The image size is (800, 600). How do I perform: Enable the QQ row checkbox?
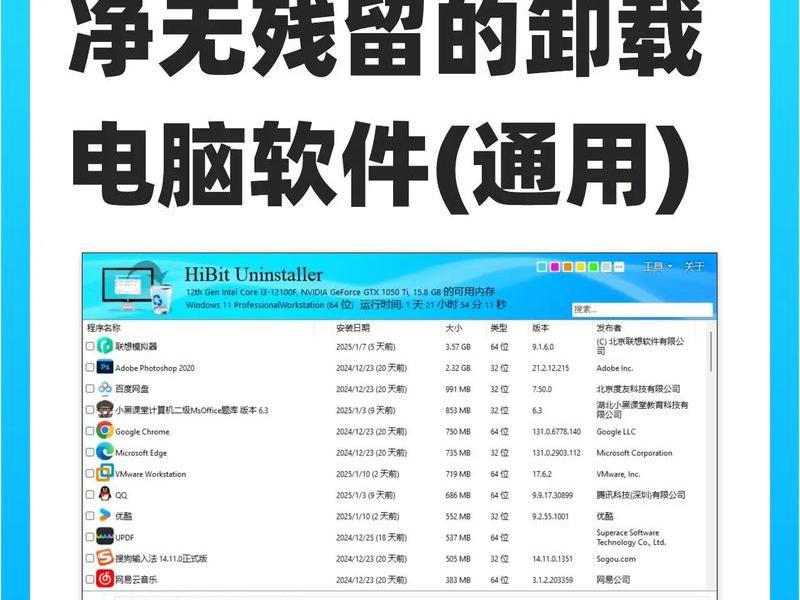(x=90, y=495)
